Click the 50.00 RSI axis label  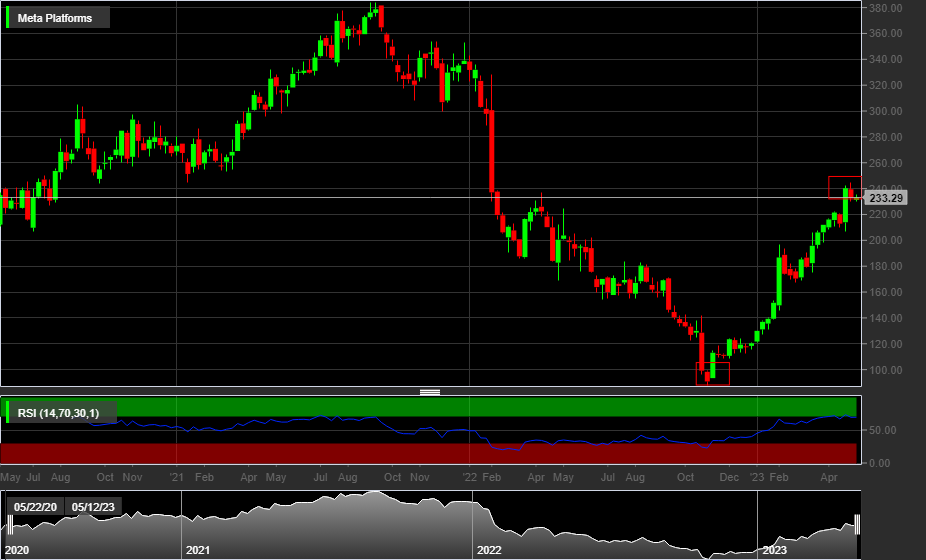pos(880,430)
